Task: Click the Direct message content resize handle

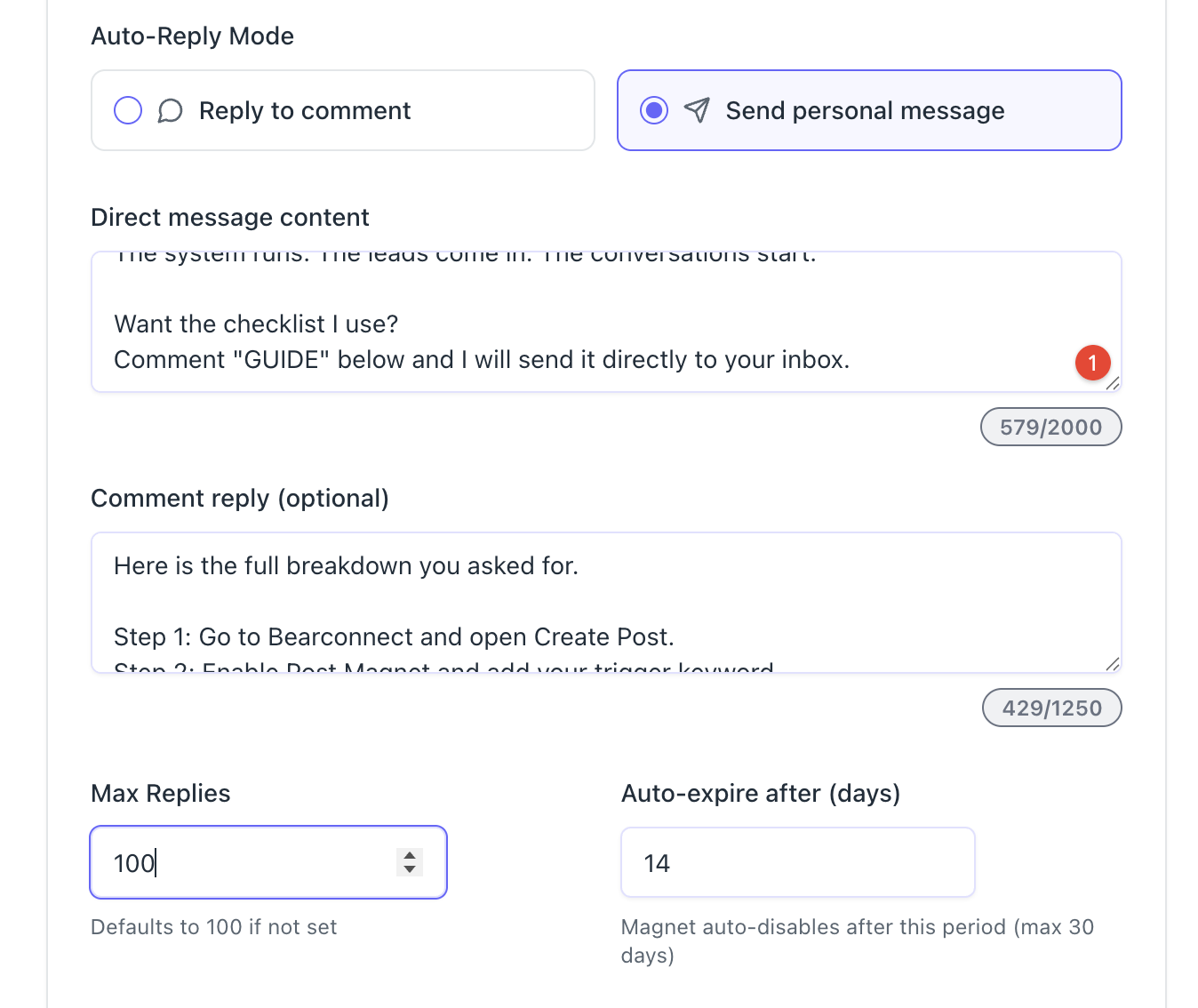Action: click(x=1112, y=383)
